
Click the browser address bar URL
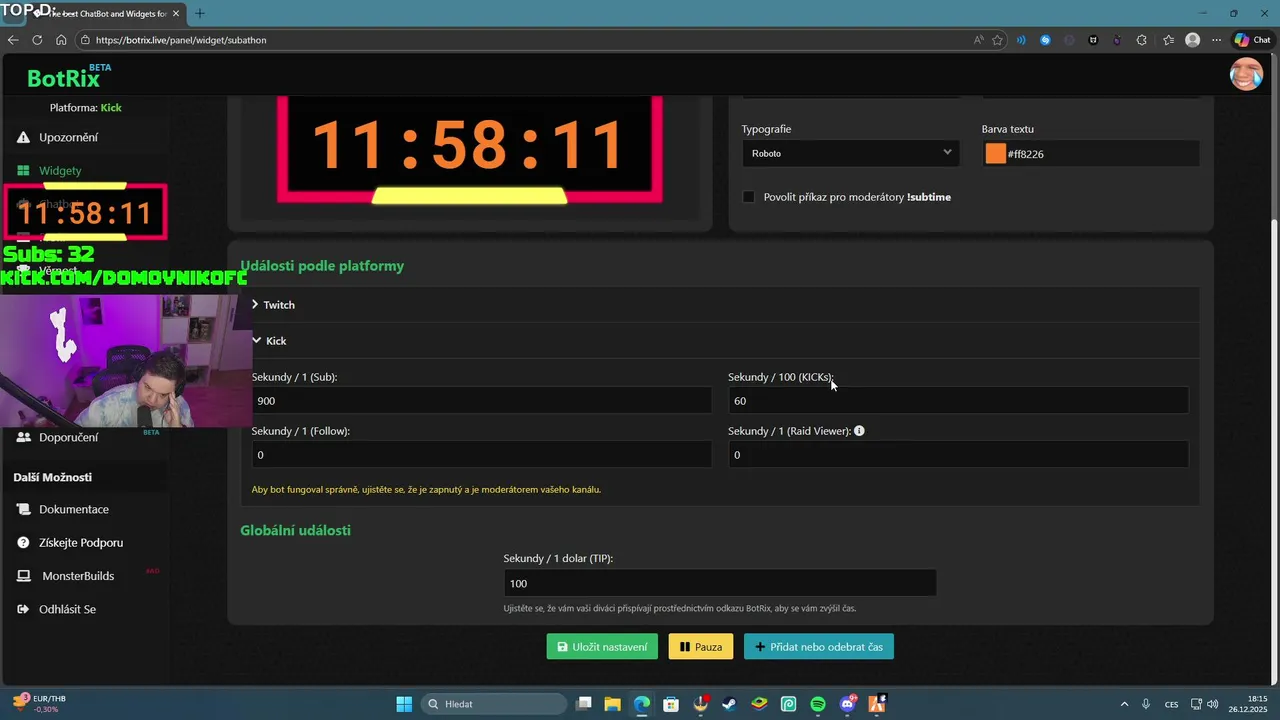181,40
